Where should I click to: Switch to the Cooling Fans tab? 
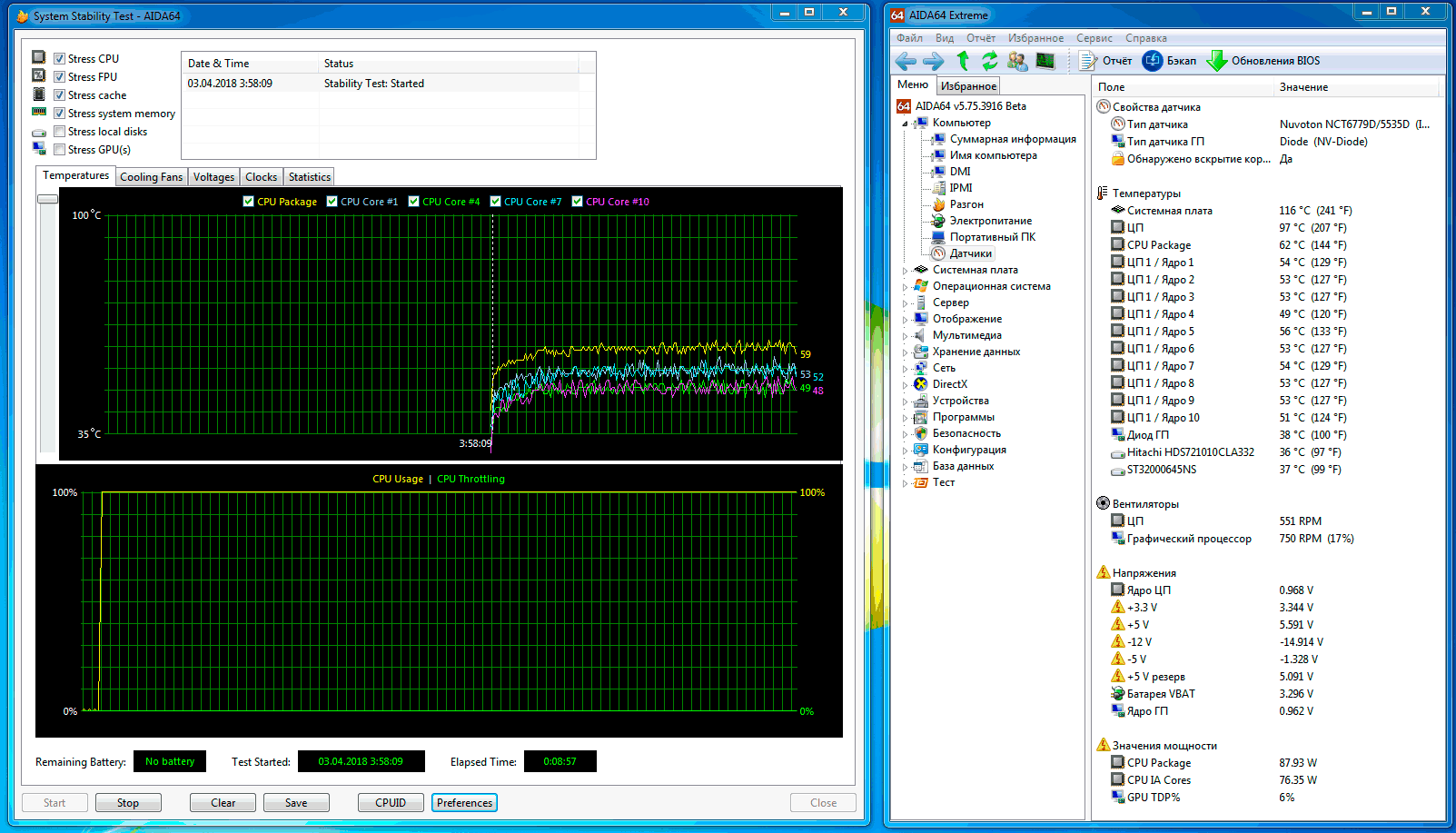click(x=151, y=177)
